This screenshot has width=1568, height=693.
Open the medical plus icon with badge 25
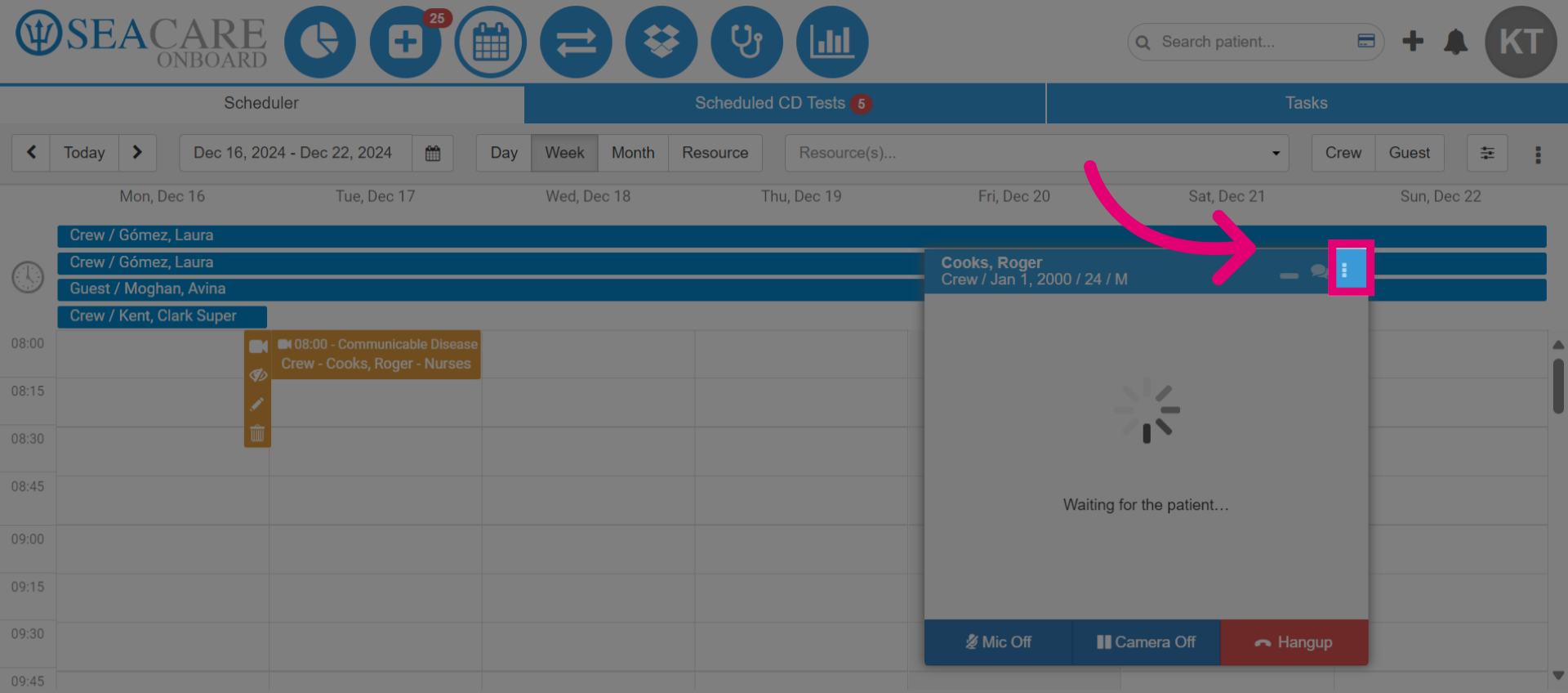406,42
